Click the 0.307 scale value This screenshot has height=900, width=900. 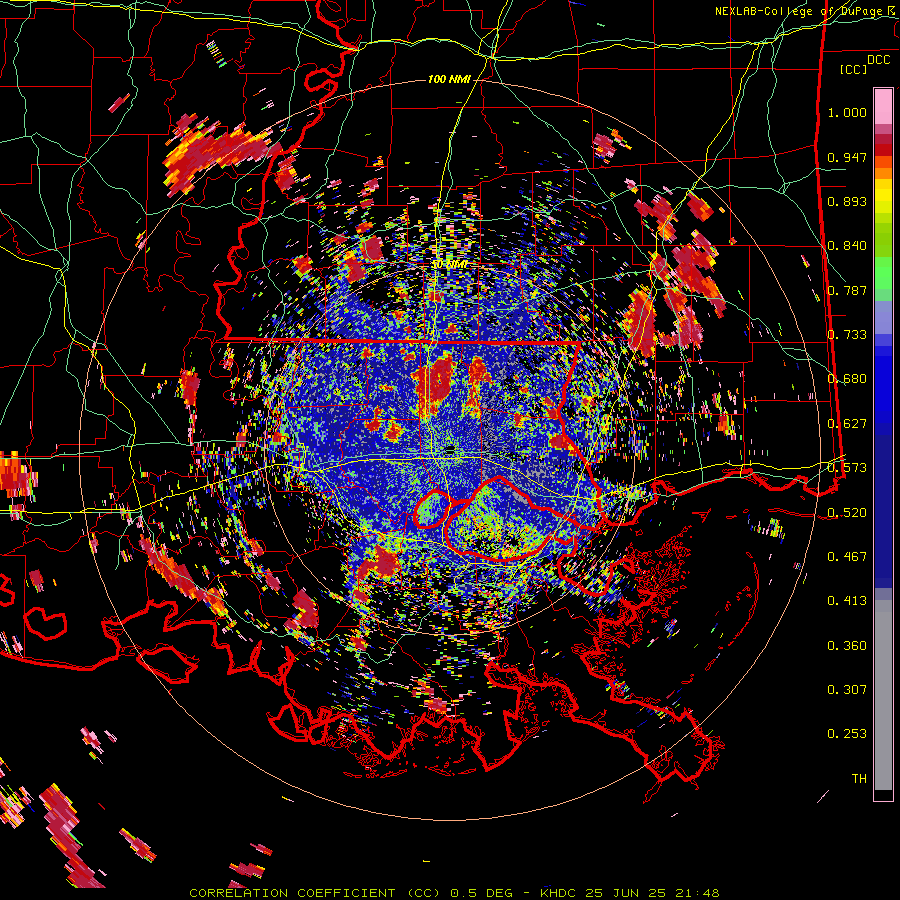(847, 690)
